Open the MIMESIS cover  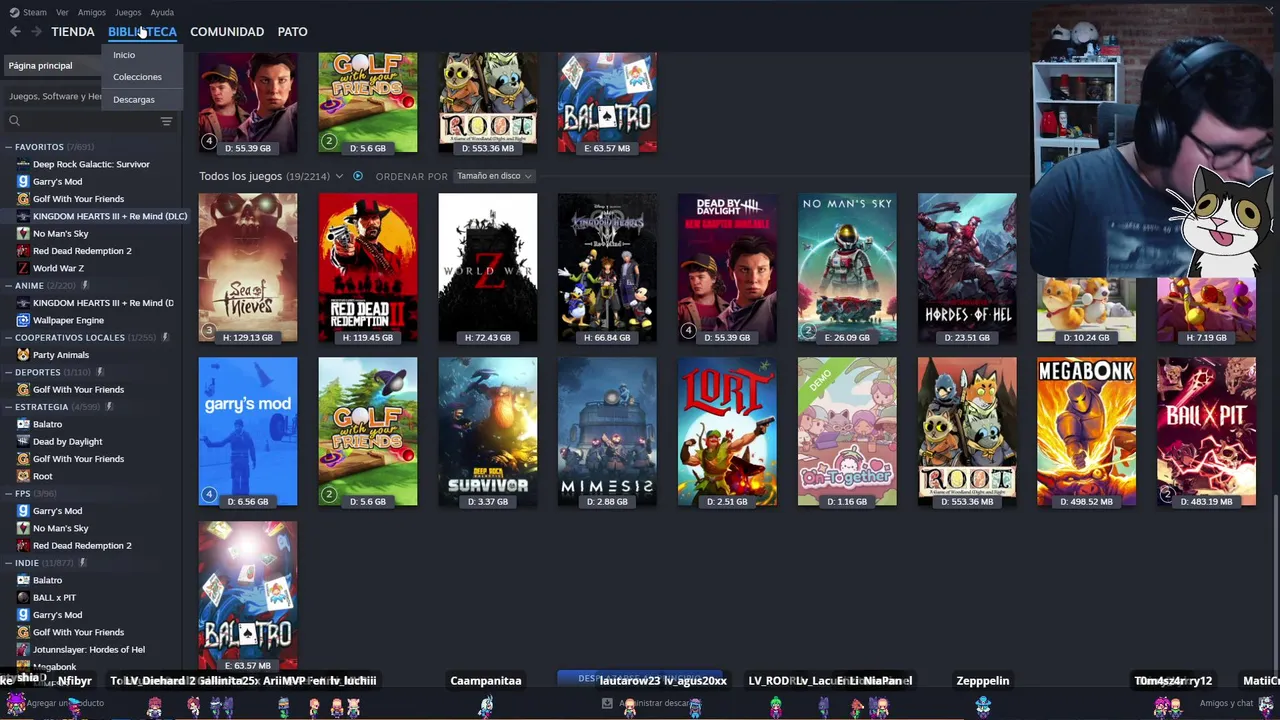607,433
